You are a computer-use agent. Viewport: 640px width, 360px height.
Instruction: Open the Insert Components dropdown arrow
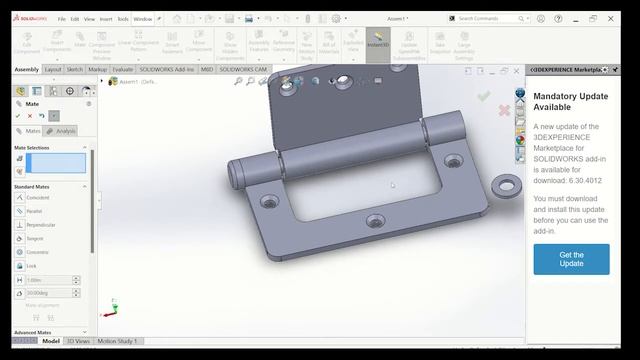coord(57,60)
